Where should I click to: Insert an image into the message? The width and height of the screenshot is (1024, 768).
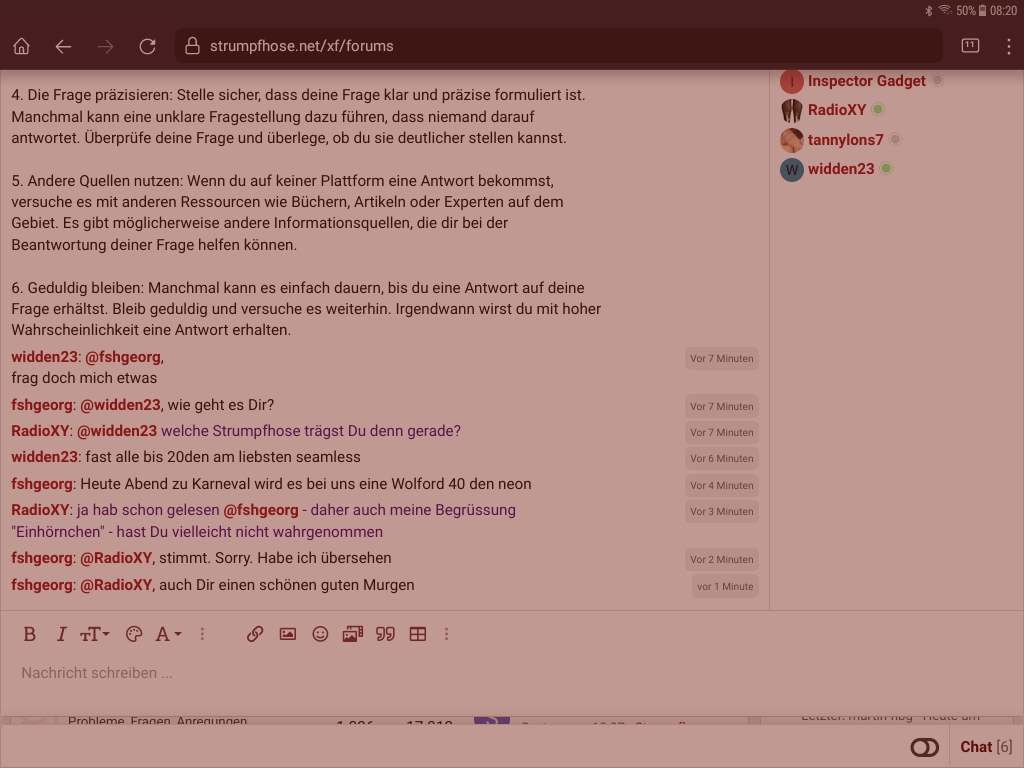[x=288, y=634]
